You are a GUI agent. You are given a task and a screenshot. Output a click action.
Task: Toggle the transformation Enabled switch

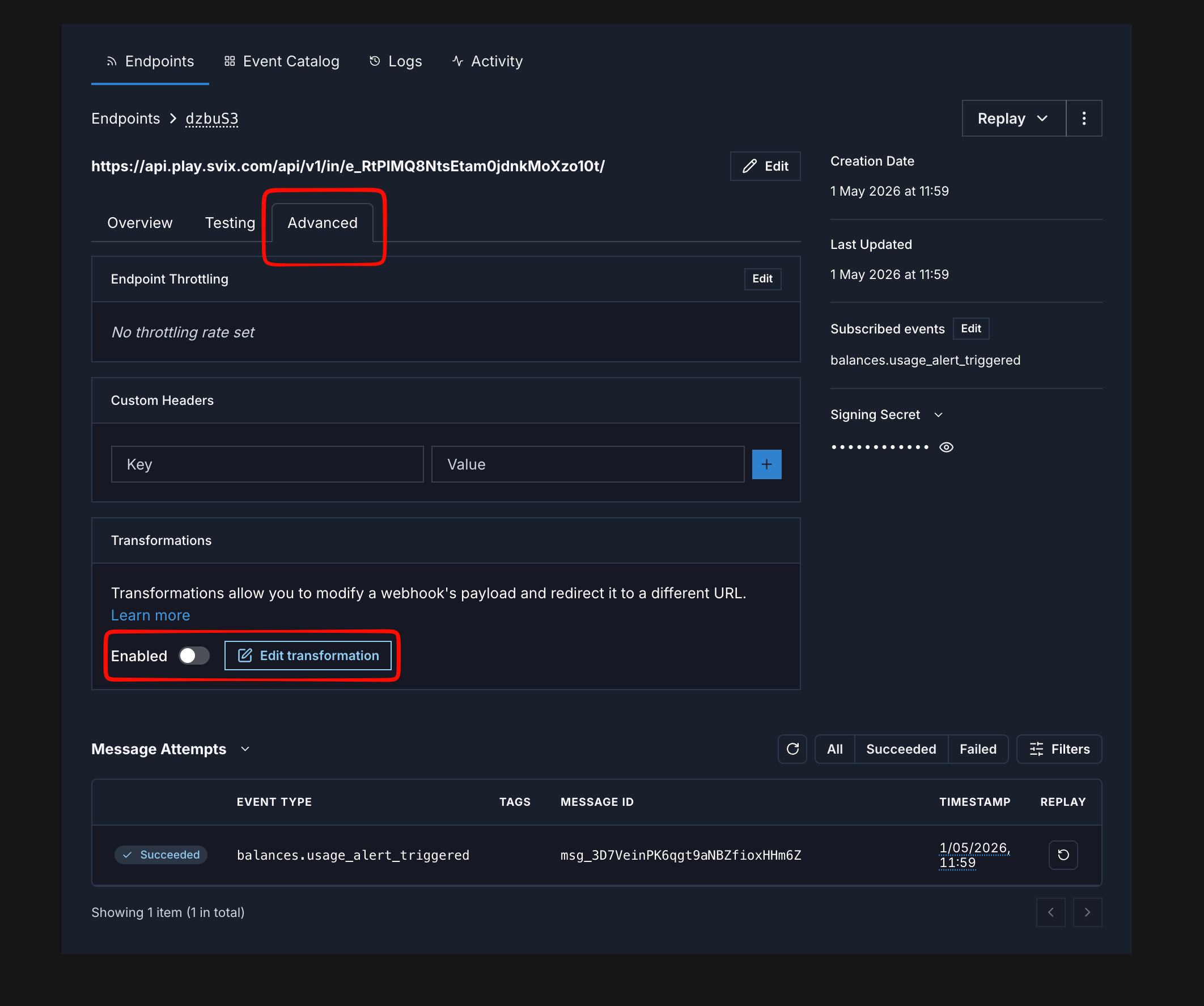click(x=194, y=656)
